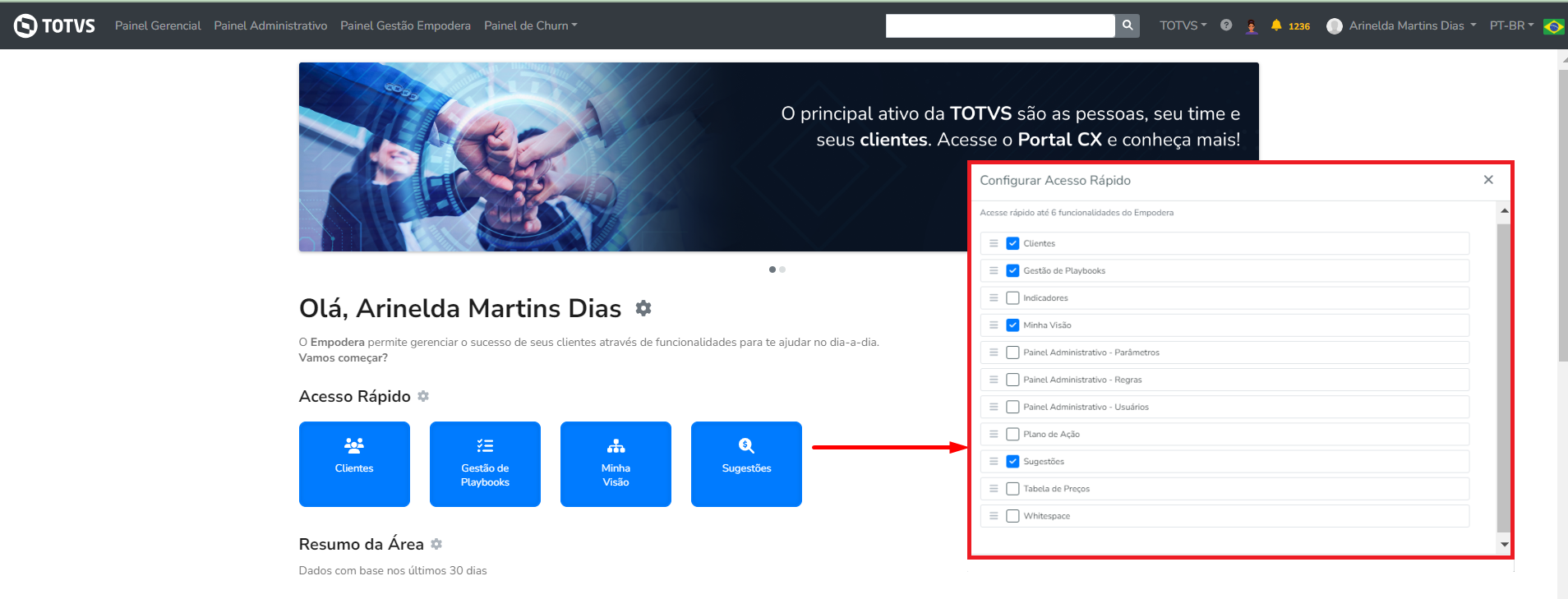The height and width of the screenshot is (599, 1568).
Task: Enable the Plano de Ação checkbox
Action: pyautogui.click(x=1012, y=434)
